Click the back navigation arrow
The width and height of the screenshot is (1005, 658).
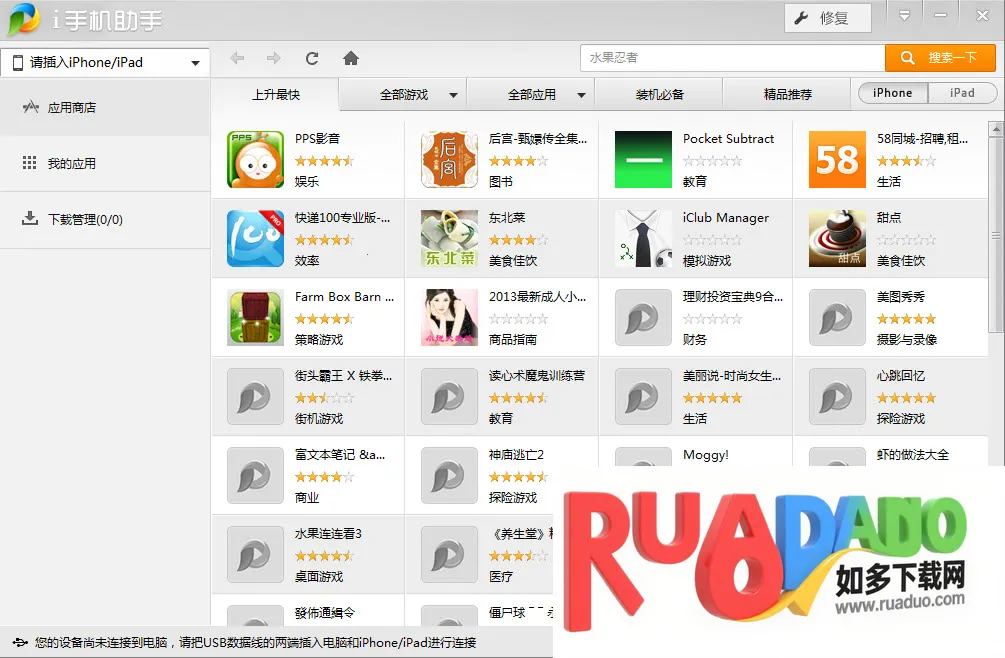[237, 58]
